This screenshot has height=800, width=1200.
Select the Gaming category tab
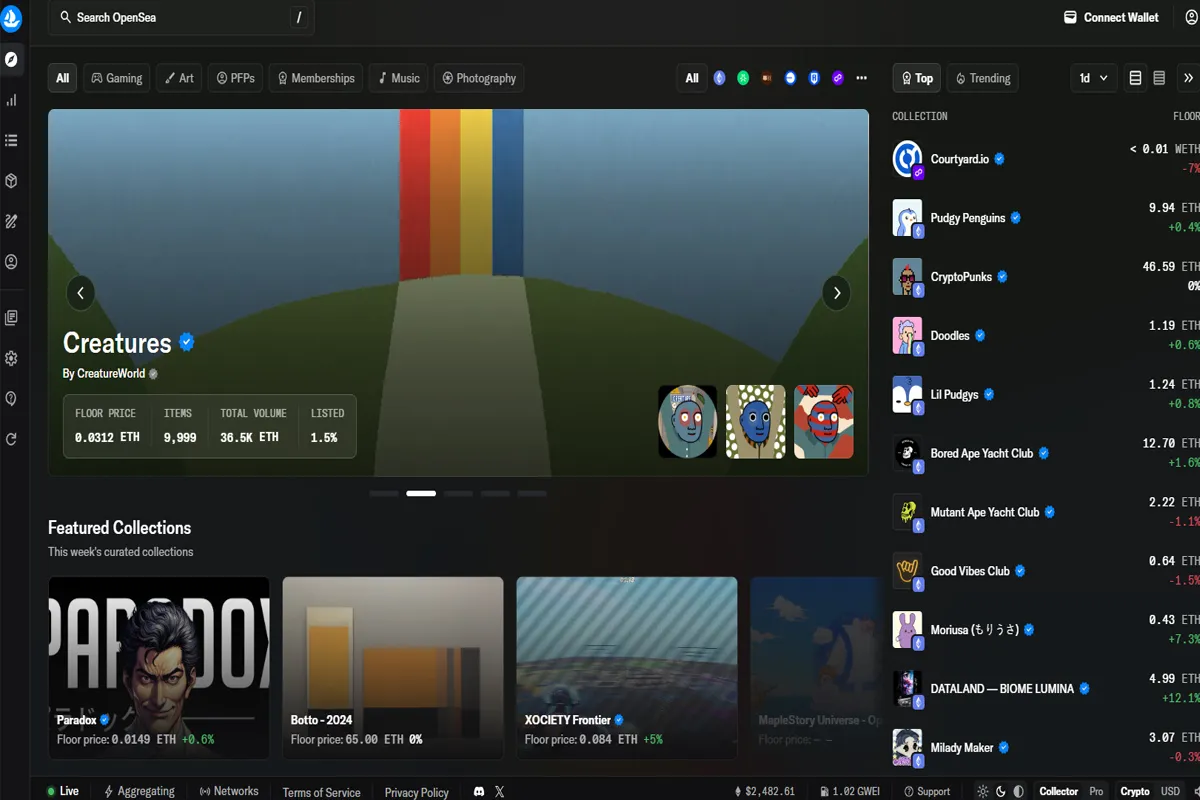[x=117, y=78]
